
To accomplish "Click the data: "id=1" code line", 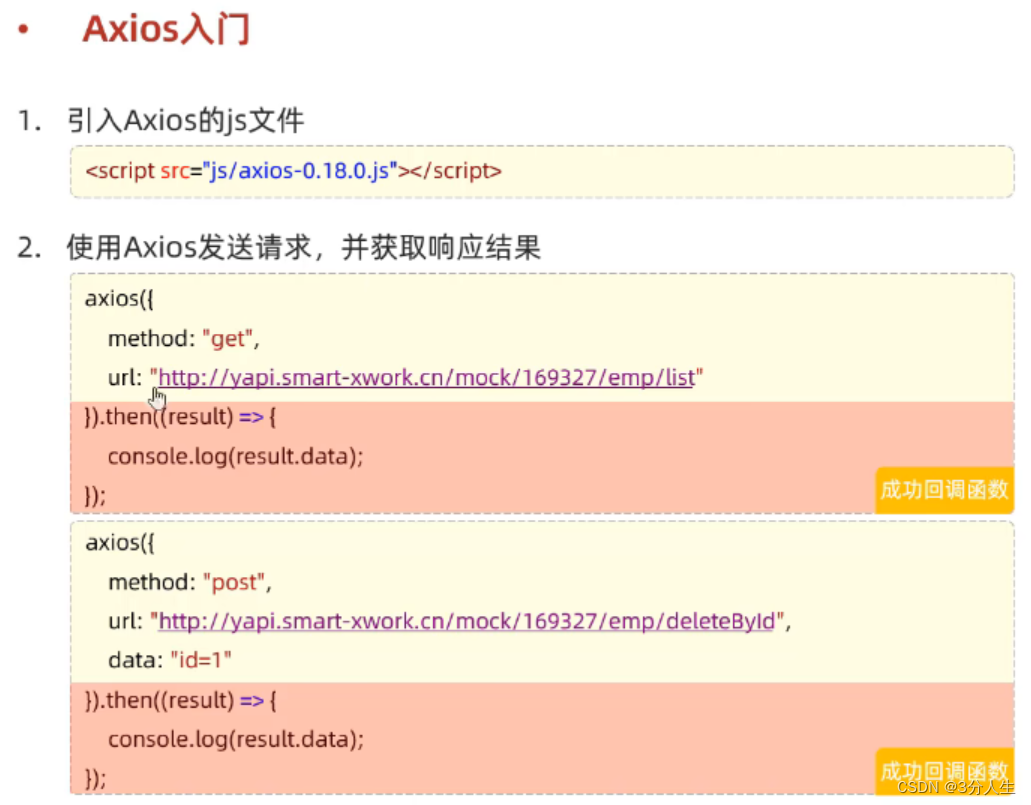I will 170,660.
